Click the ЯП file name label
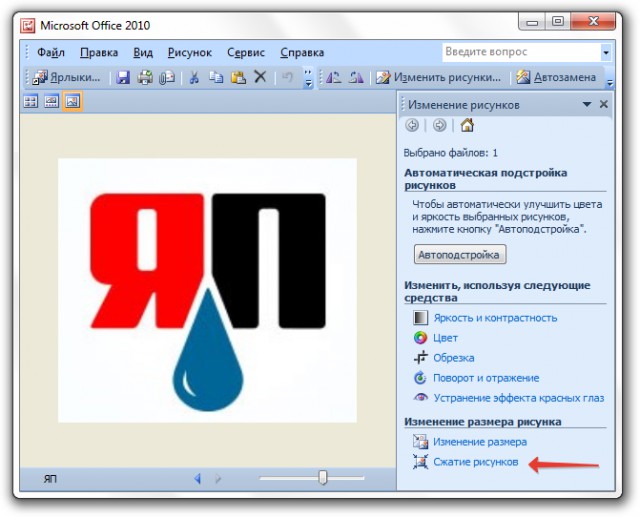 [x=50, y=478]
